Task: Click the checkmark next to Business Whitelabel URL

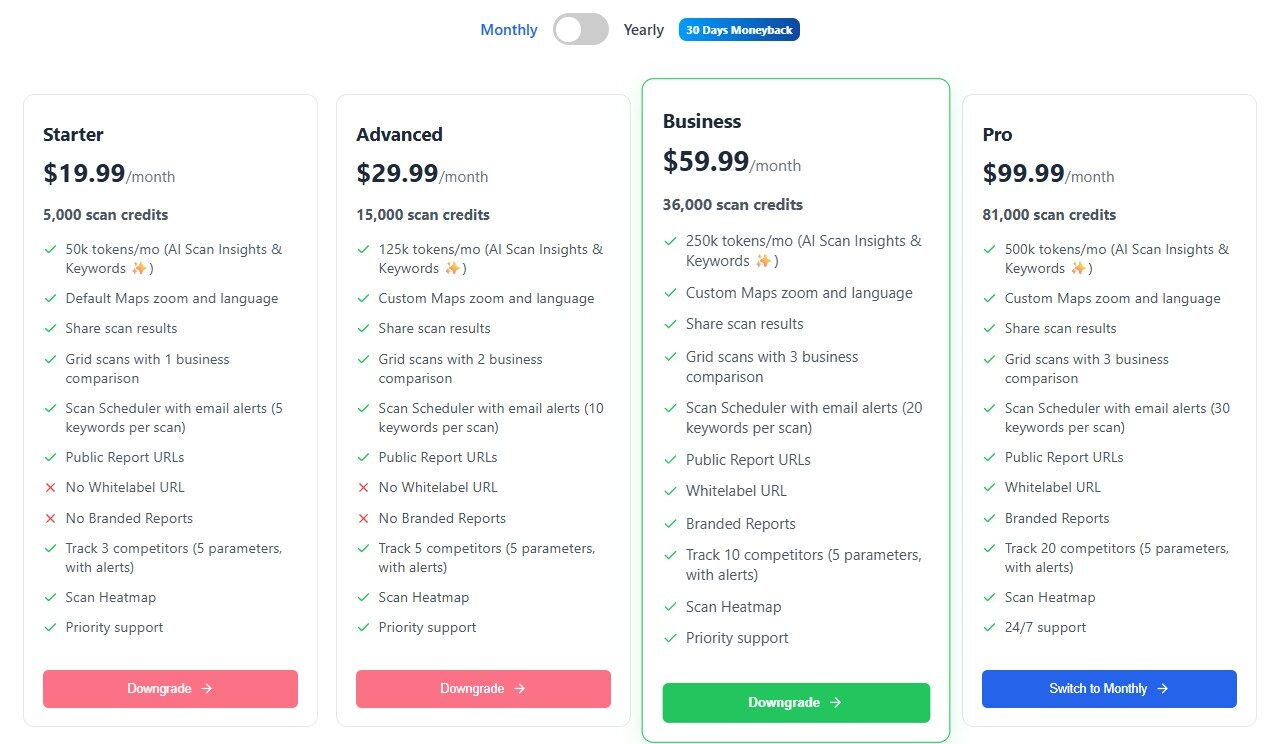Action: tap(670, 491)
